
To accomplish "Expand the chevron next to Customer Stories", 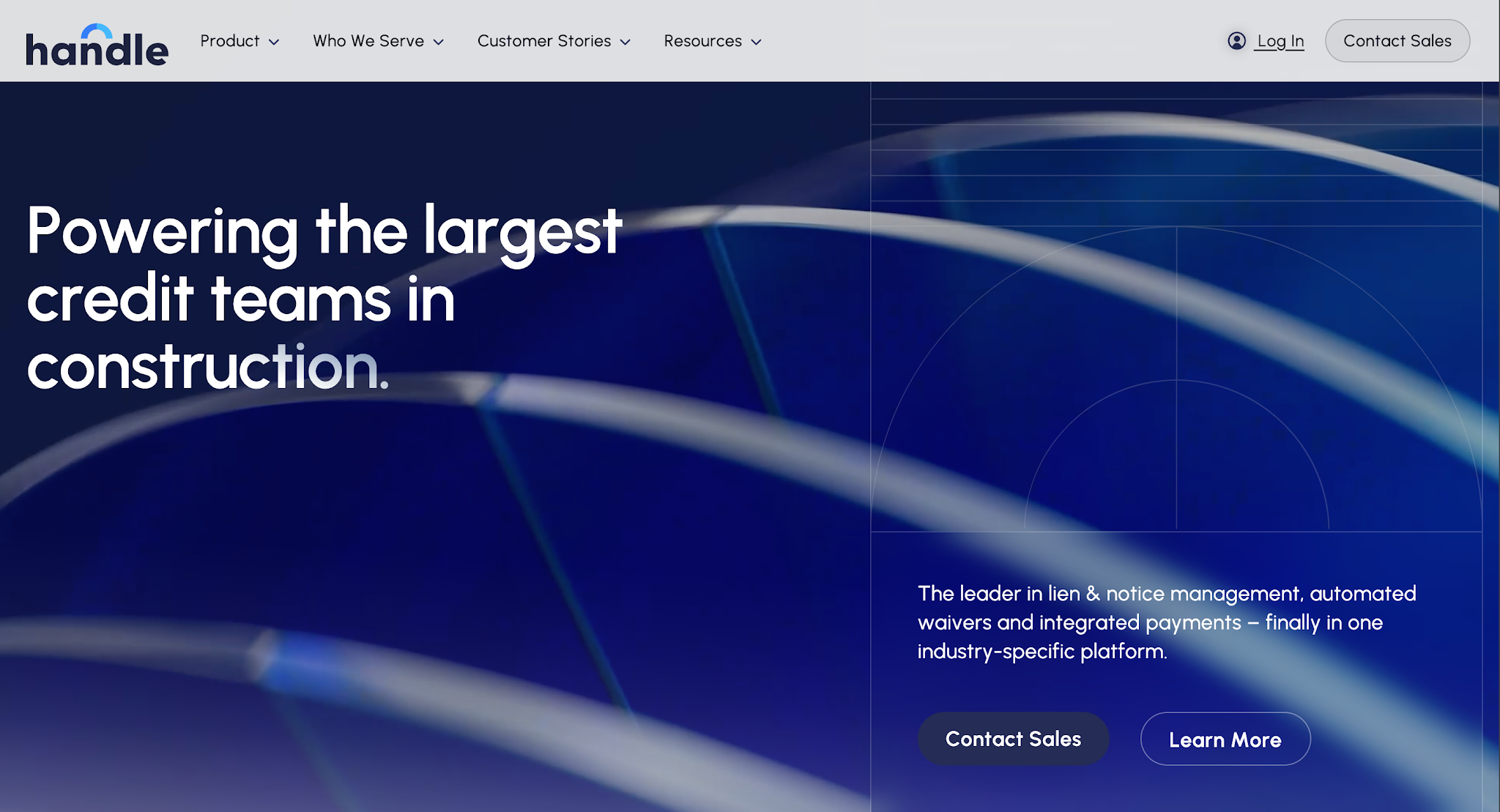I will 625,42.
